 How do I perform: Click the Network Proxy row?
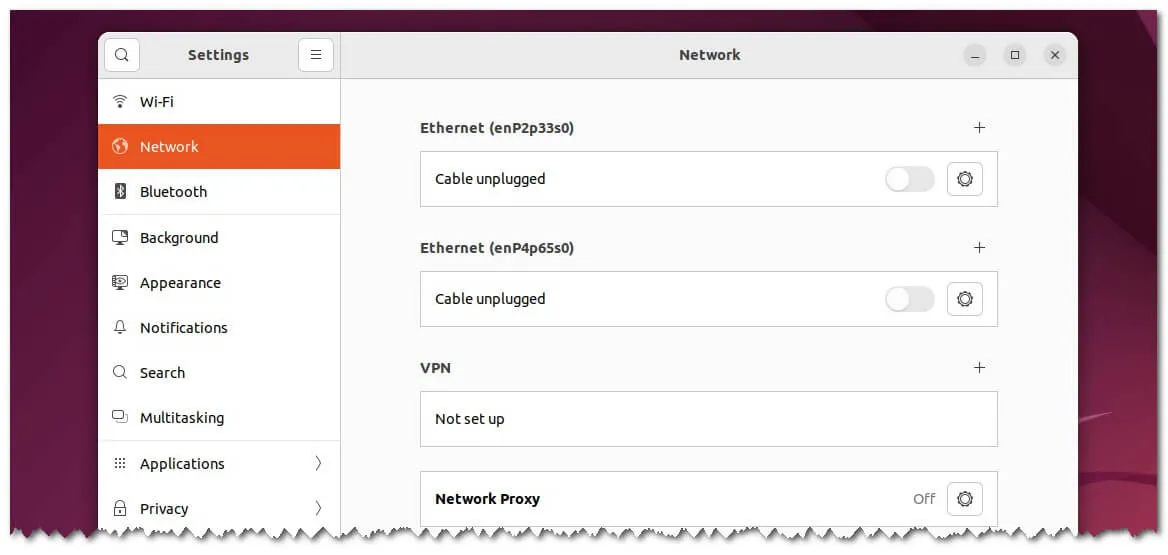pyautogui.click(x=650, y=498)
